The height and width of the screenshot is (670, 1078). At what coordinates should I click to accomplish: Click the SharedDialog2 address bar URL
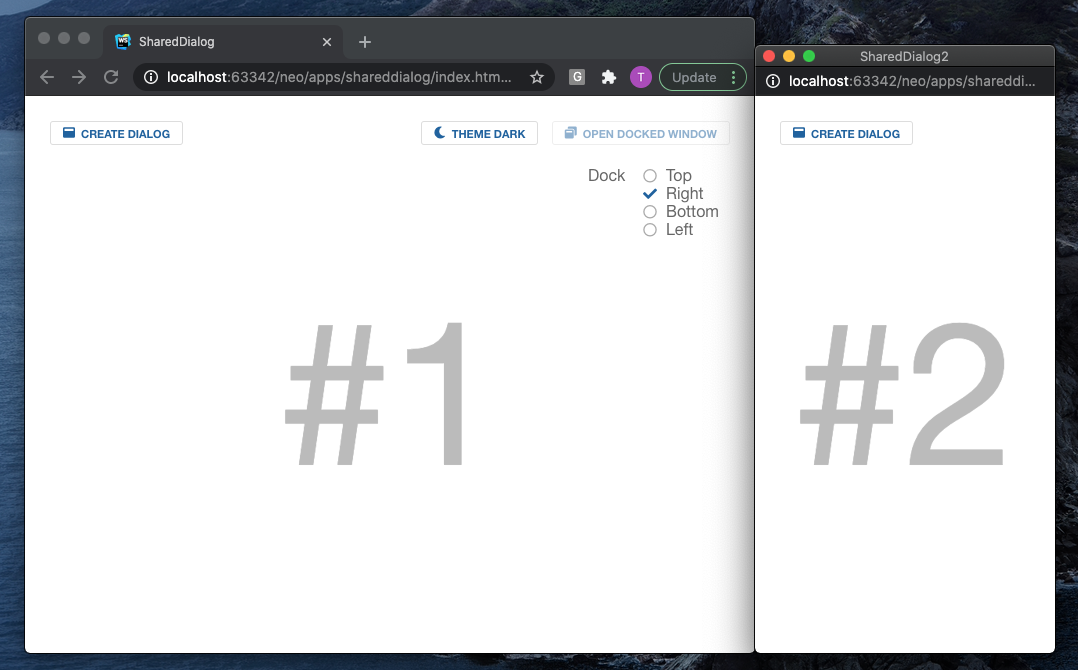tap(912, 81)
